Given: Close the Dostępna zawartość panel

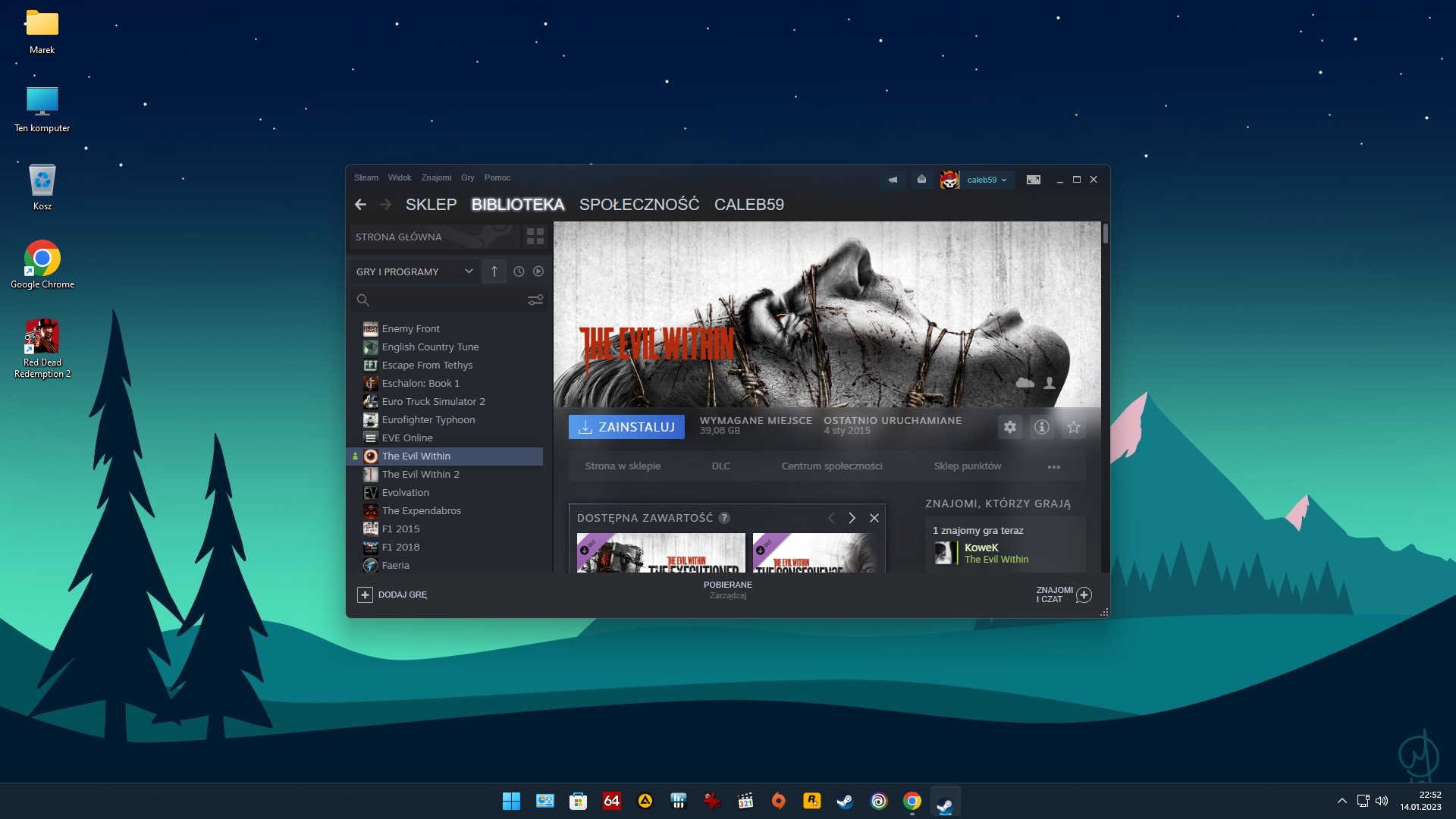Looking at the screenshot, I should coord(874,518).
